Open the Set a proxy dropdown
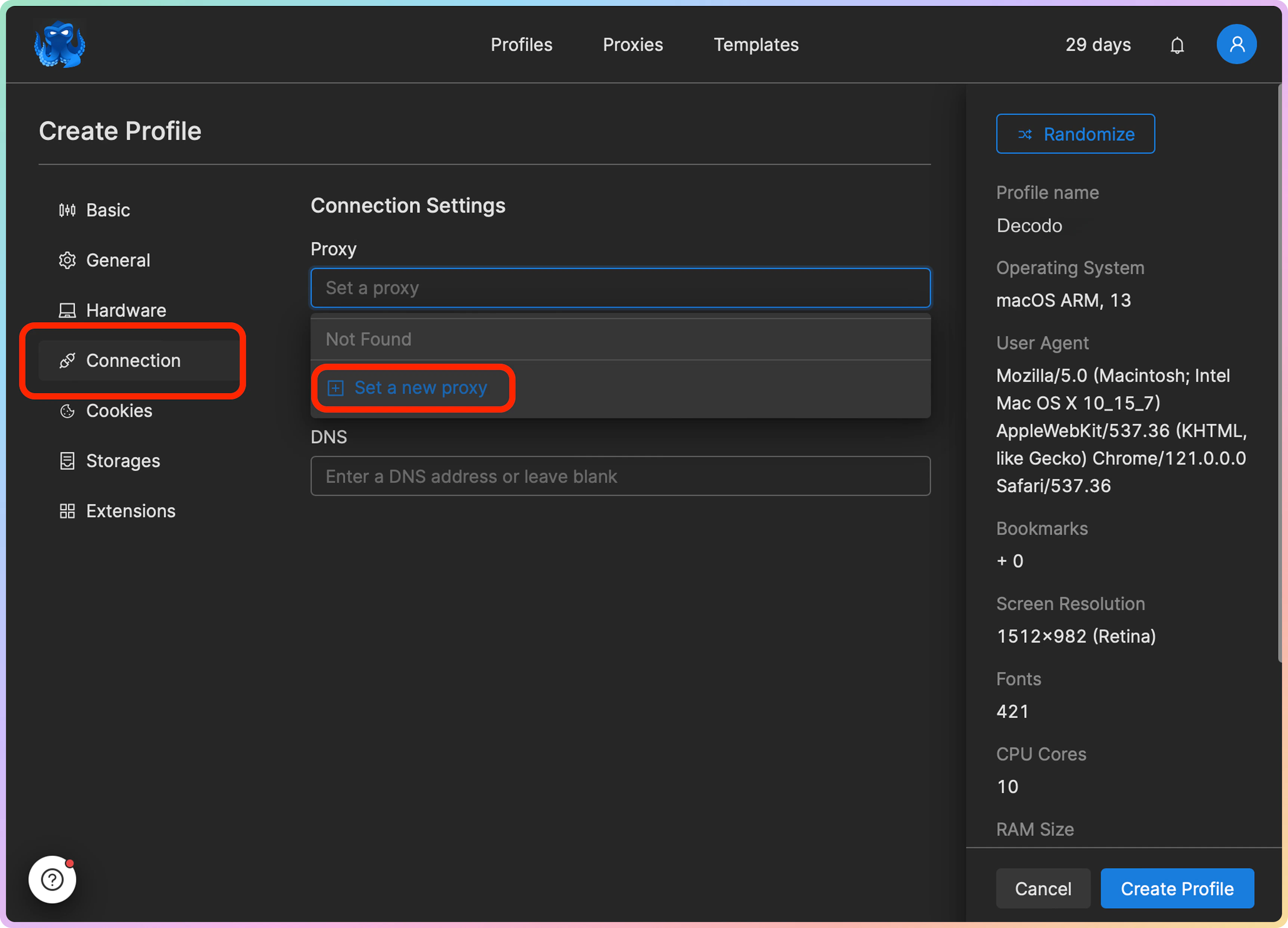The image size is (1288, 928). pyautogui.click(x=620, y=288)
